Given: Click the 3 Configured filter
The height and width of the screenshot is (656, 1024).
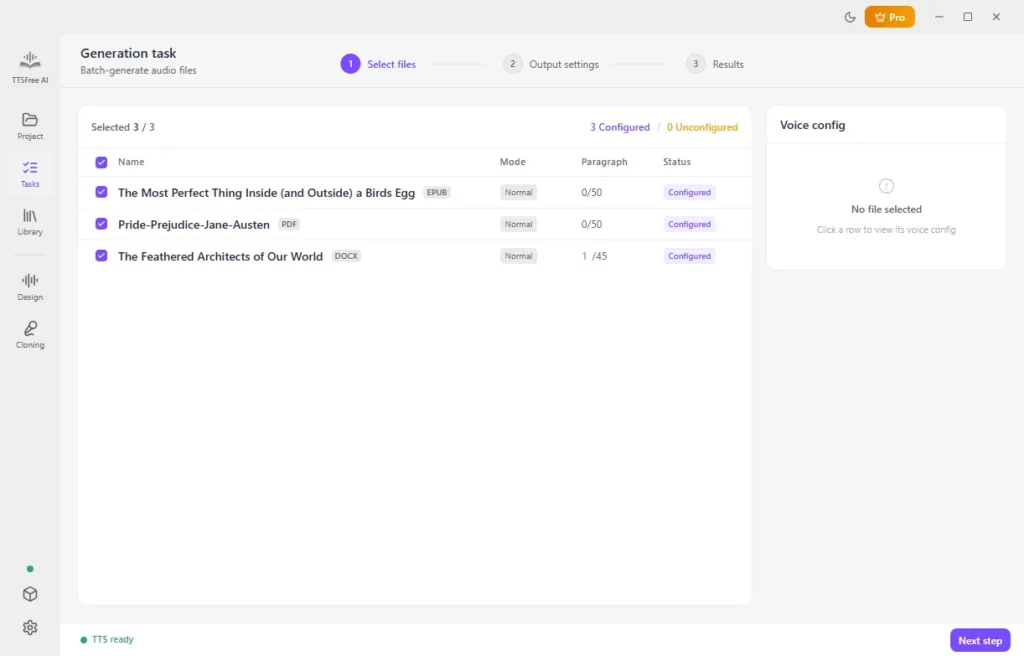Looking at the screenshot, I should tap(620, 127).
